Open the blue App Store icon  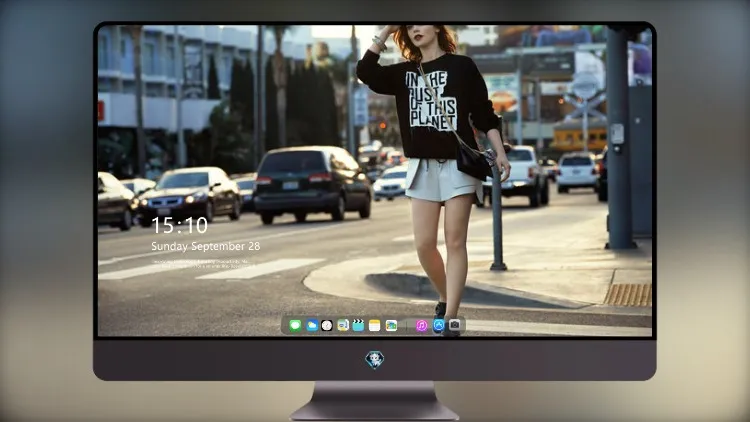[439, 325]
